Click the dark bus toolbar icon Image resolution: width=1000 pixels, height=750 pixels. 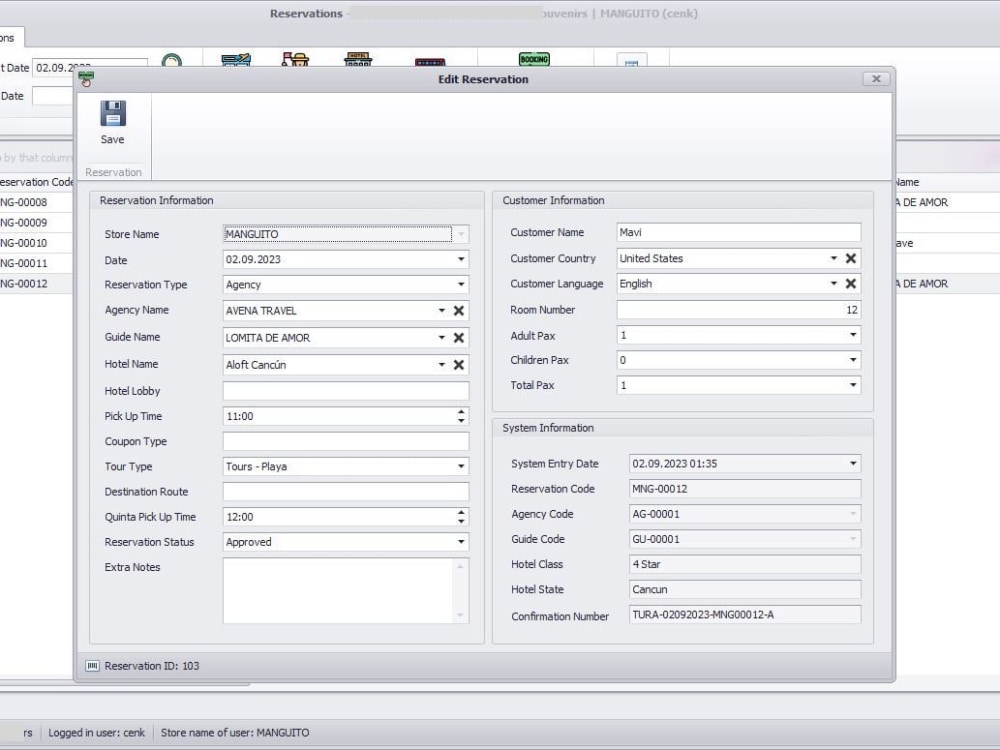(x=432, y=60)
